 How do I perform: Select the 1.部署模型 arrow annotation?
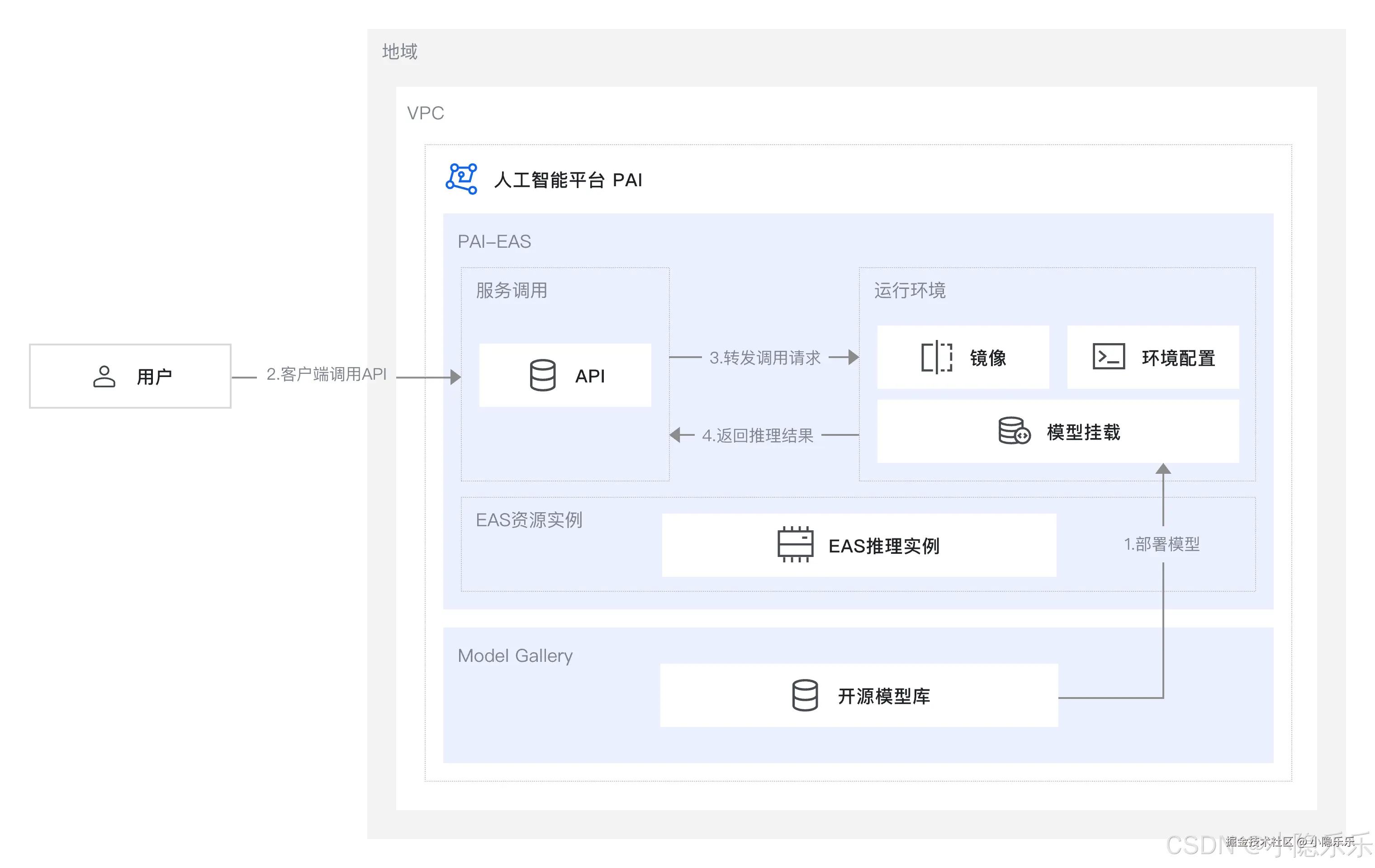[1162, 544]
